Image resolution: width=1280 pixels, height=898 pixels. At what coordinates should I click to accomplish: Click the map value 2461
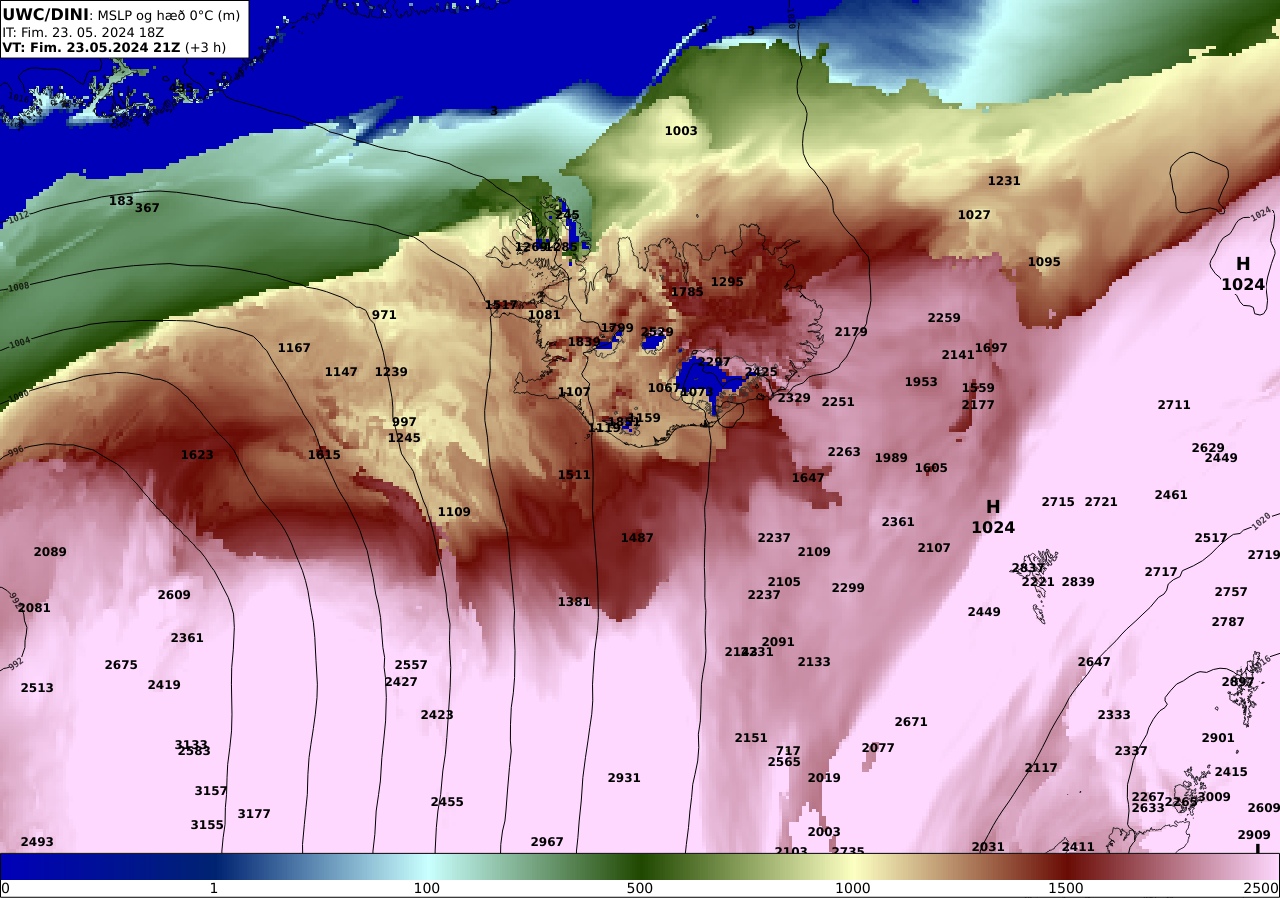click(1171, 495)
